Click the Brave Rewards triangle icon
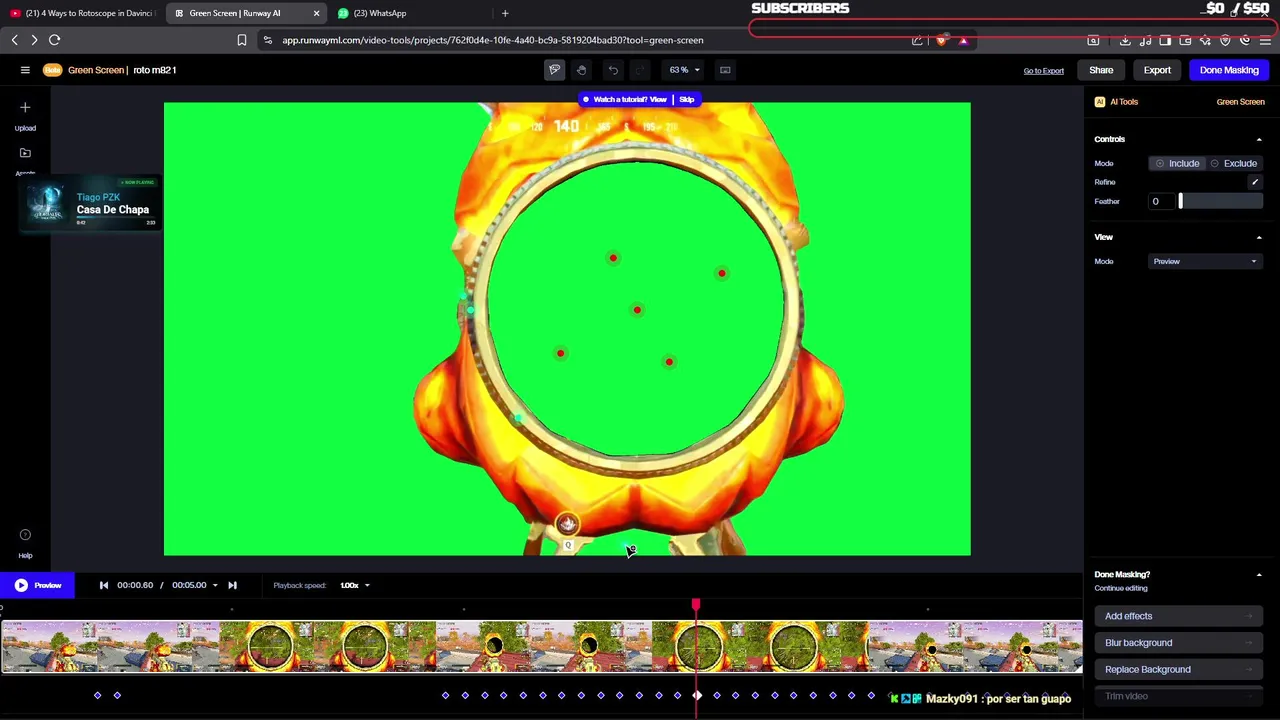The height and width of the screenshot is (720, 1280). (x=963, y=40)
